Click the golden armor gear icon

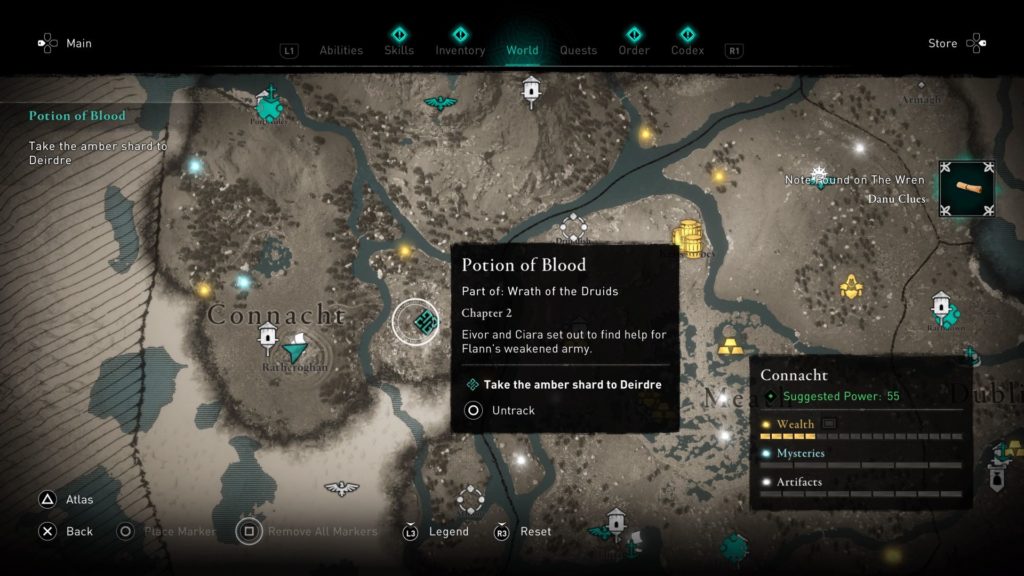[x=851, y=287]
